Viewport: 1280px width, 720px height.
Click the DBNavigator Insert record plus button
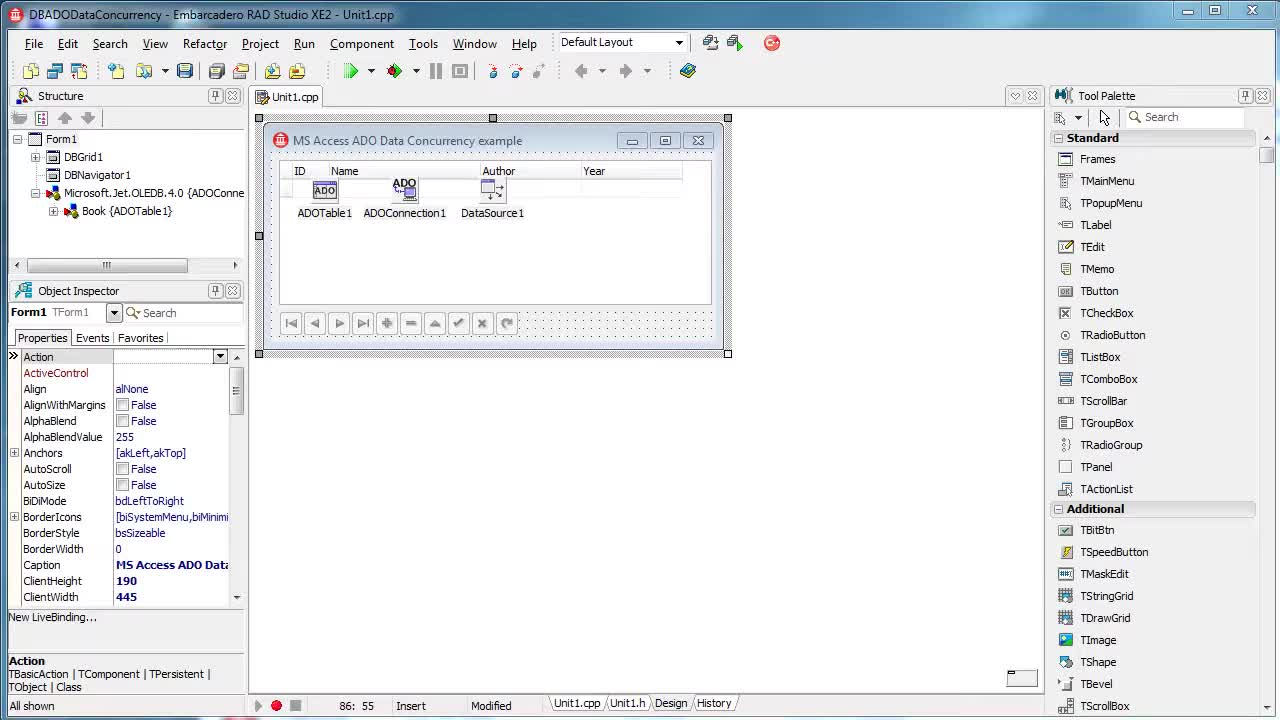tap(387, 323)
